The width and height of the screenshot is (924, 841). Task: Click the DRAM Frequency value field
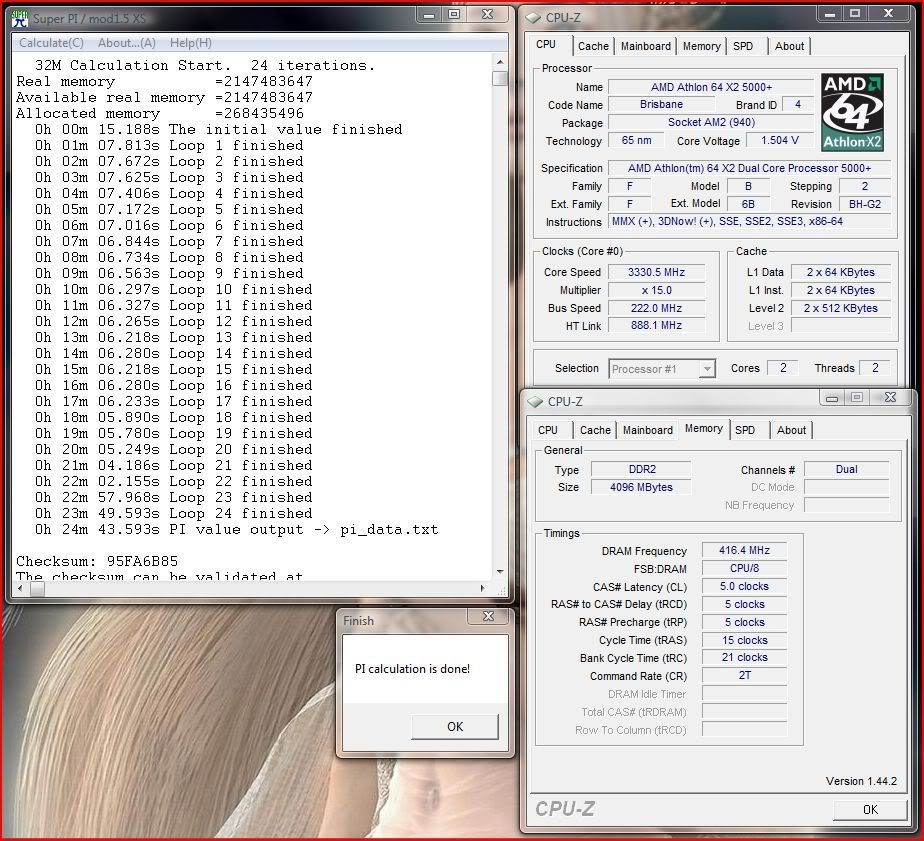pos(744,551)
